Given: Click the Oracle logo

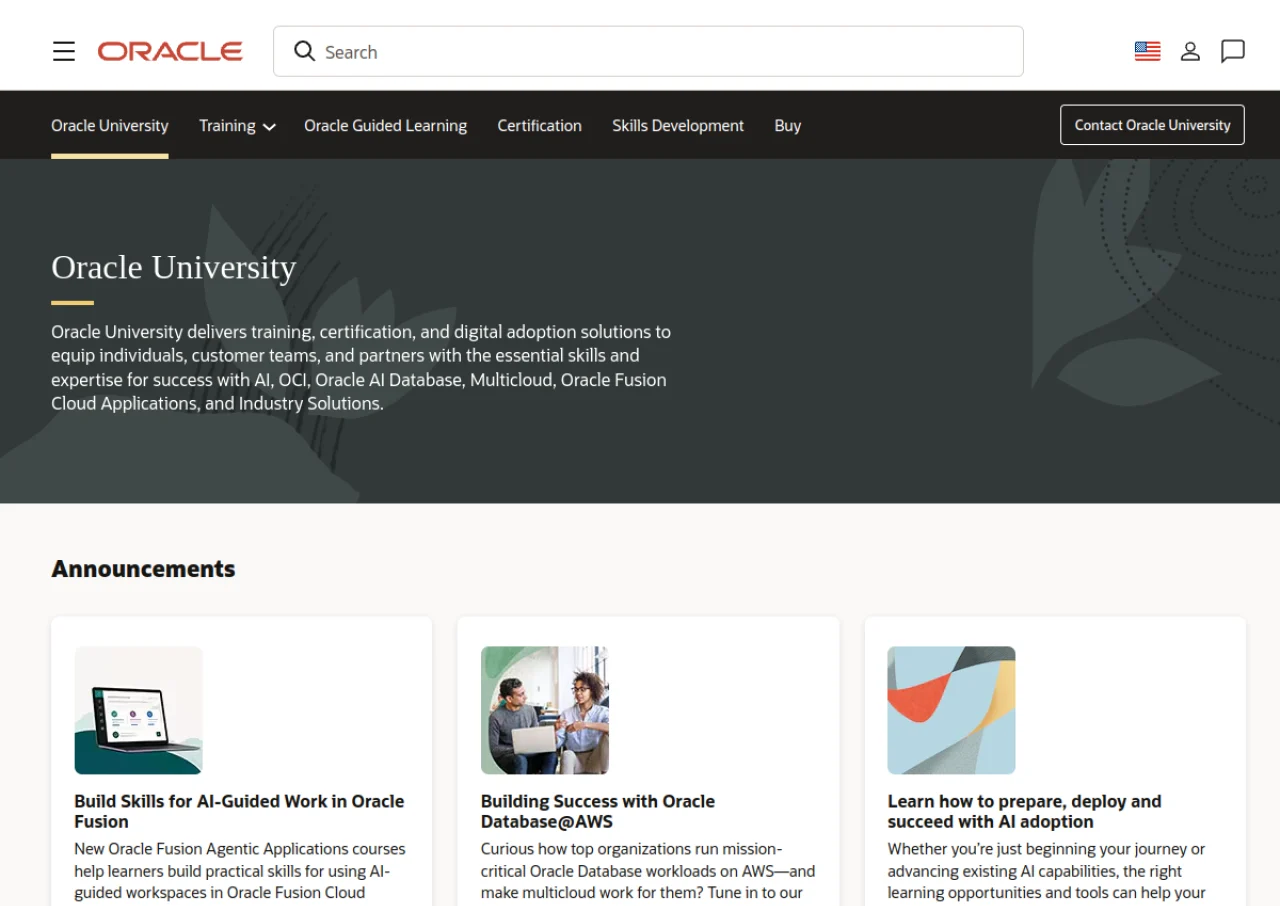Looking at the screenshot, I should pyautogui.click(x=170, y=51).
